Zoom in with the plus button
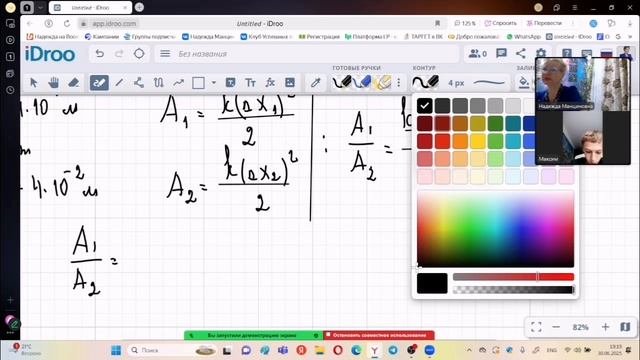Screen dimensions: 640x360 pos(605,327)
